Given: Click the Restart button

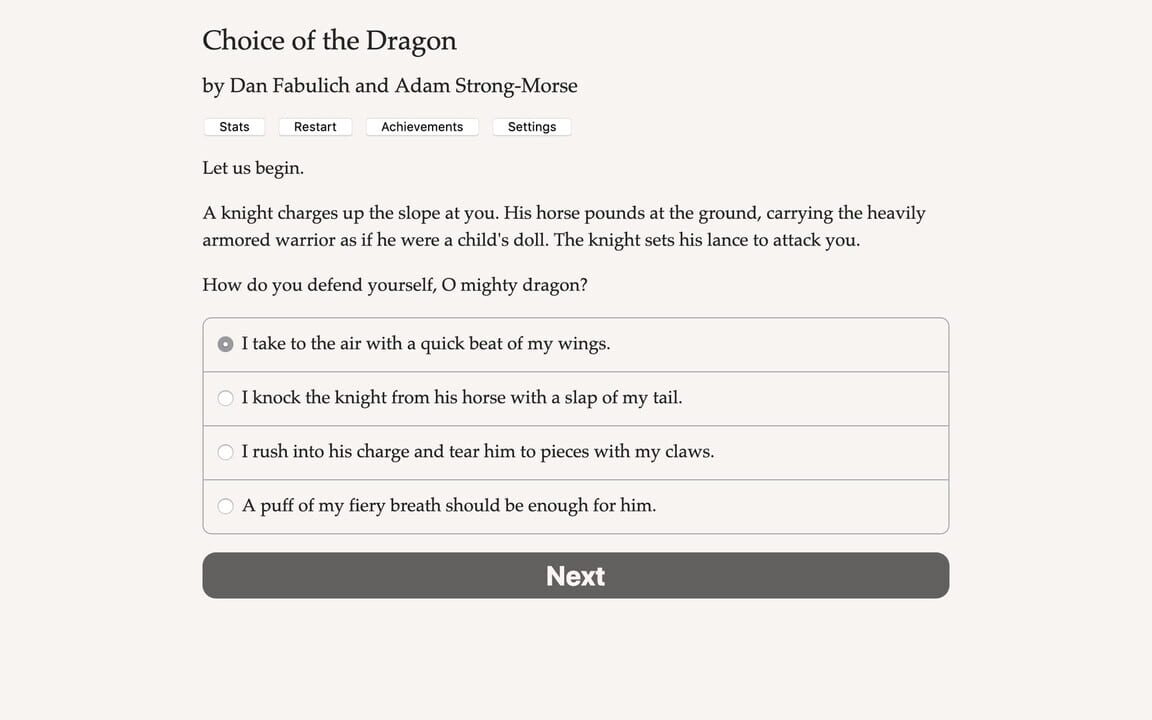Looking at the screenshot, I should (x=315, y=126).
